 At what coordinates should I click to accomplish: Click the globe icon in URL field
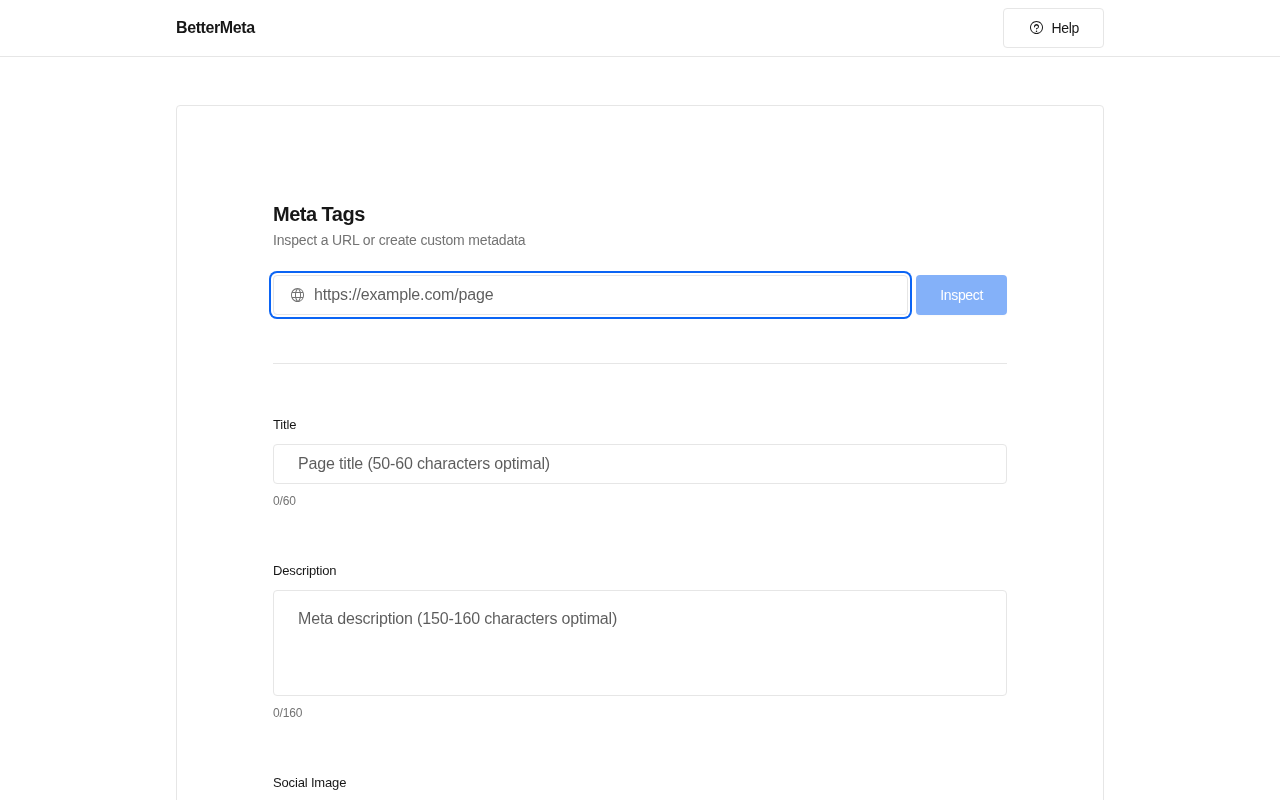click(297, 295)
